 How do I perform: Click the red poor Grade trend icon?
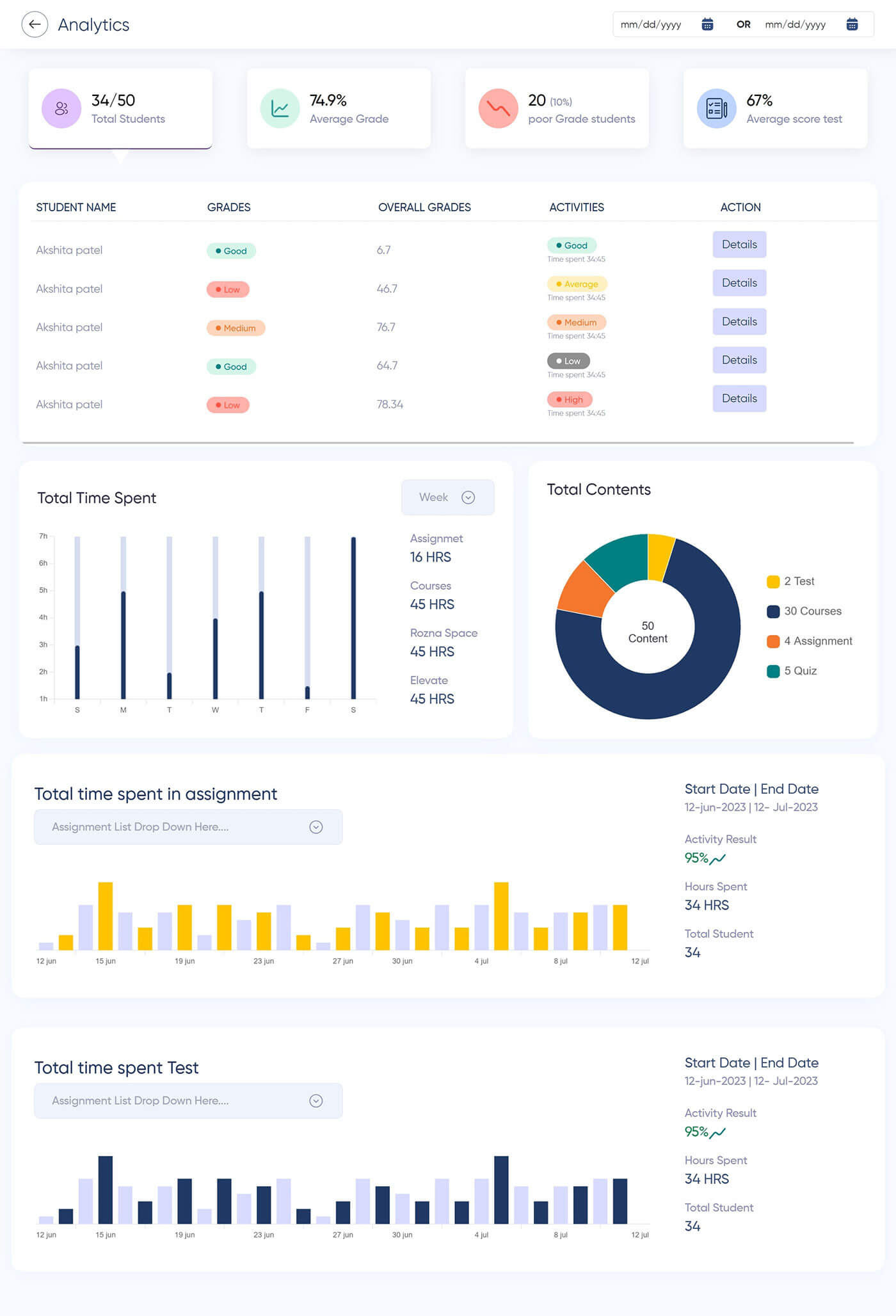[498, 109]
